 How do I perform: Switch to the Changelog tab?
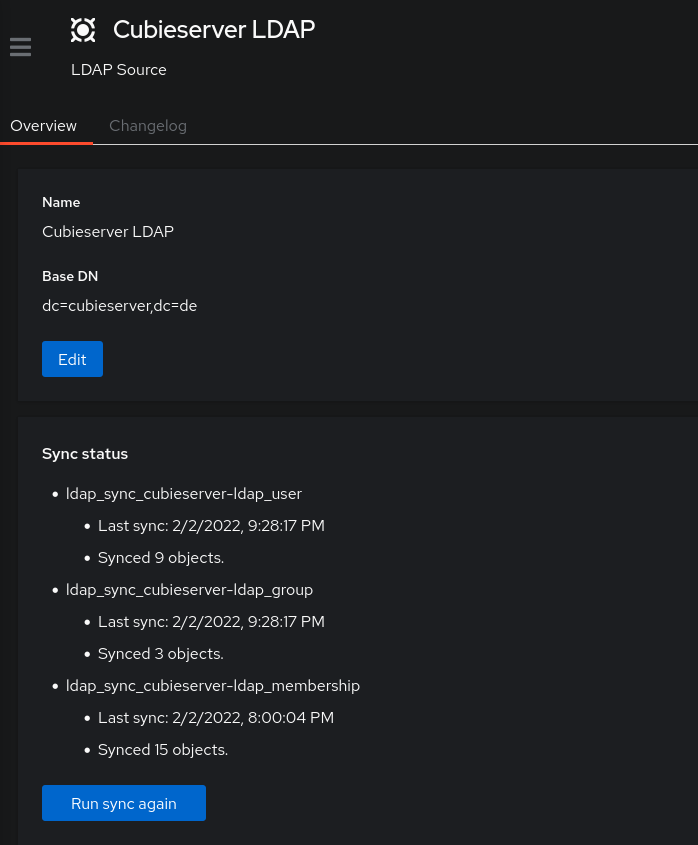click(148, 126)
